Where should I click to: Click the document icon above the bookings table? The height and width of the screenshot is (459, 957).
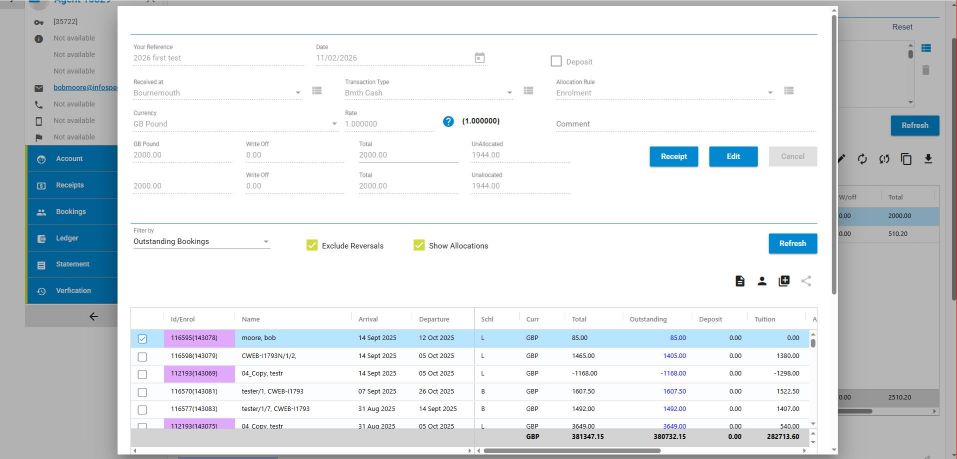[740, 281]
